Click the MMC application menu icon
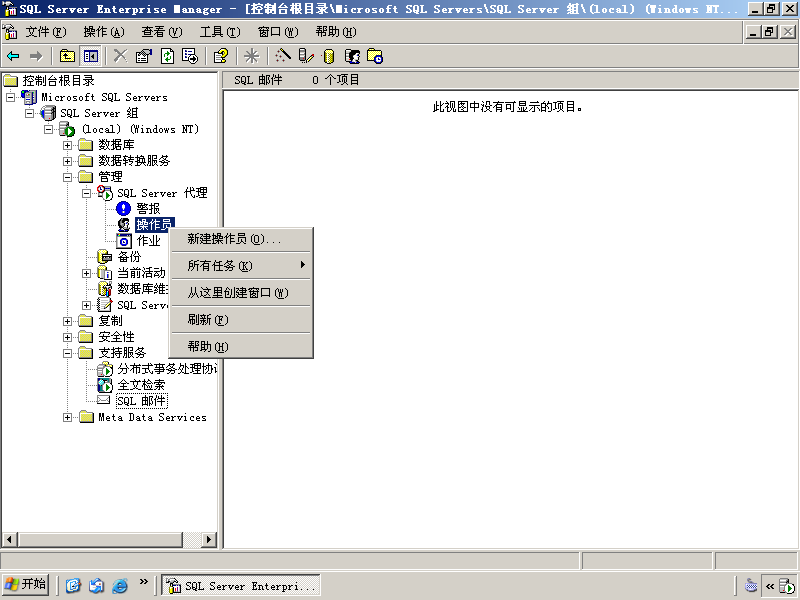 (10, 32)
